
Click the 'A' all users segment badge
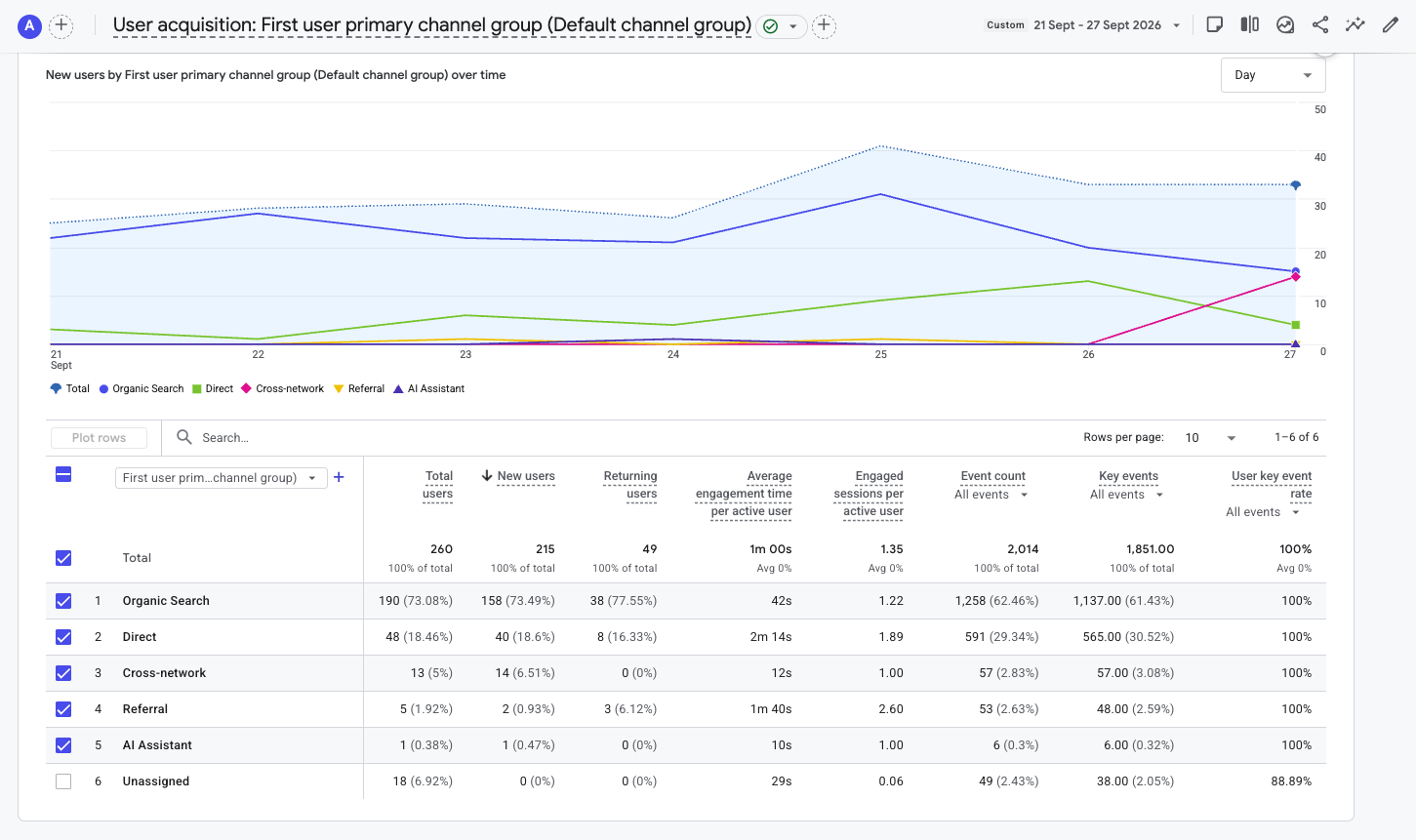tap(30, 25)
